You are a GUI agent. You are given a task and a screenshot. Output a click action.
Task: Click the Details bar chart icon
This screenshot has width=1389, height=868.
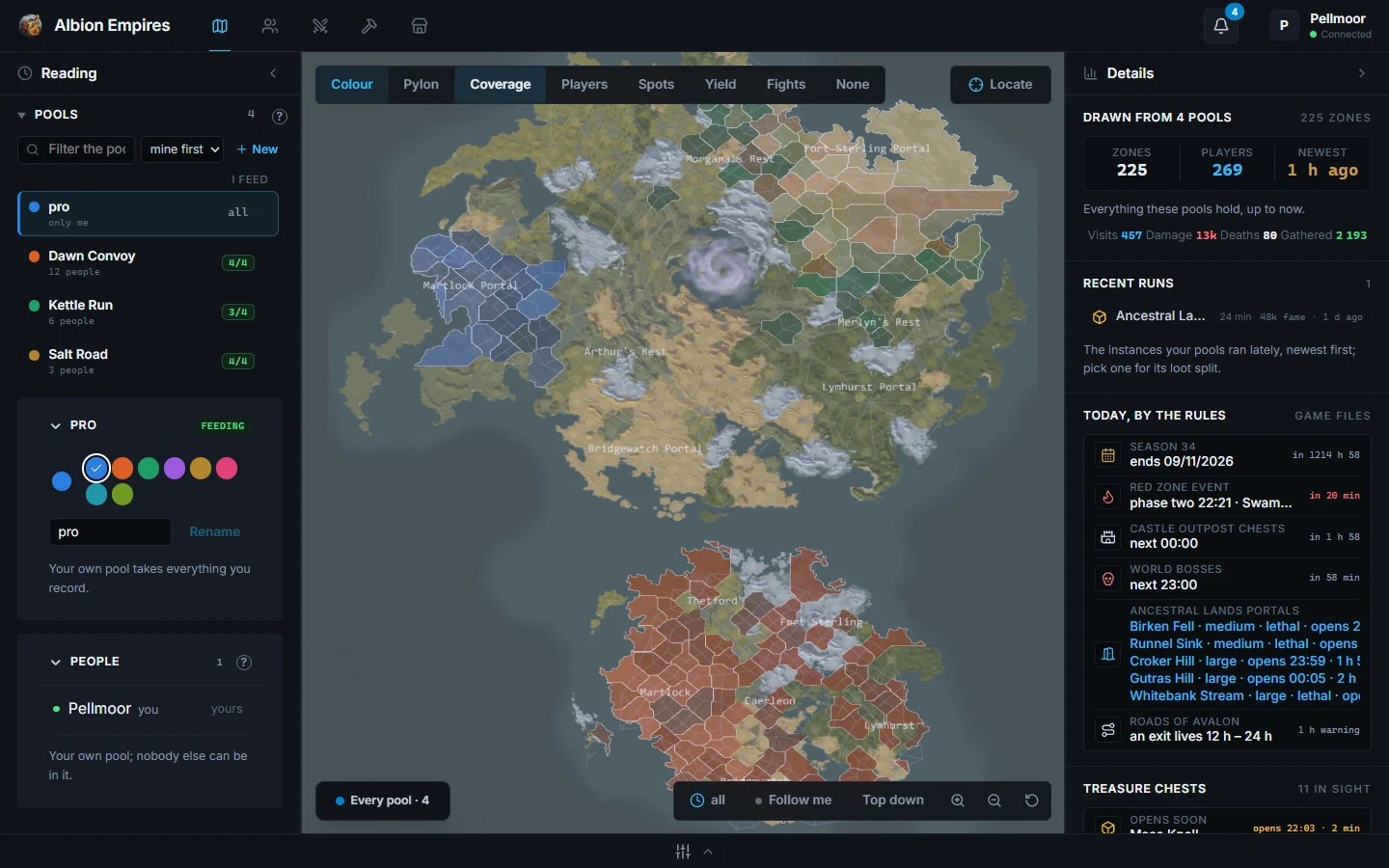pyautogui.click(x=1091, y=73)
